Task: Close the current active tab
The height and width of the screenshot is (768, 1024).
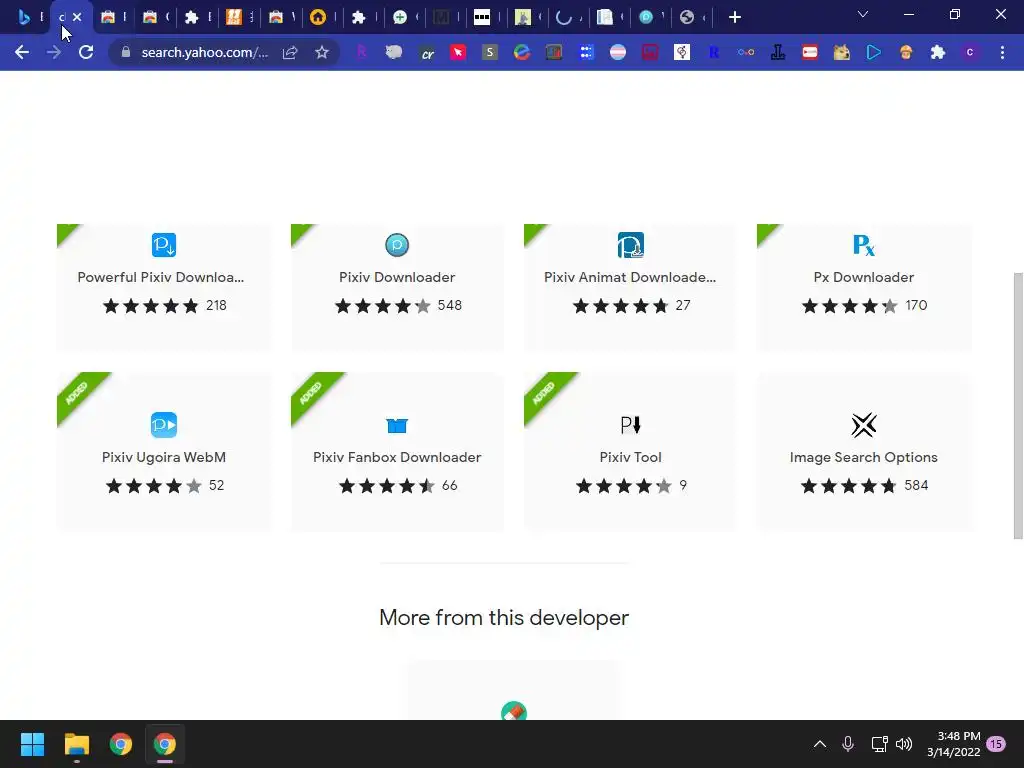Action: pos(77,17)
